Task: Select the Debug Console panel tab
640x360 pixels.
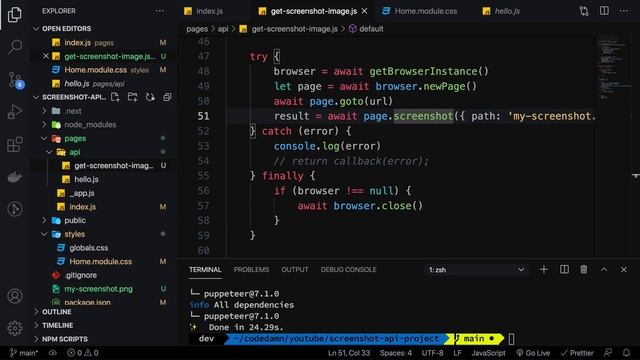Action: click(348, 270)
